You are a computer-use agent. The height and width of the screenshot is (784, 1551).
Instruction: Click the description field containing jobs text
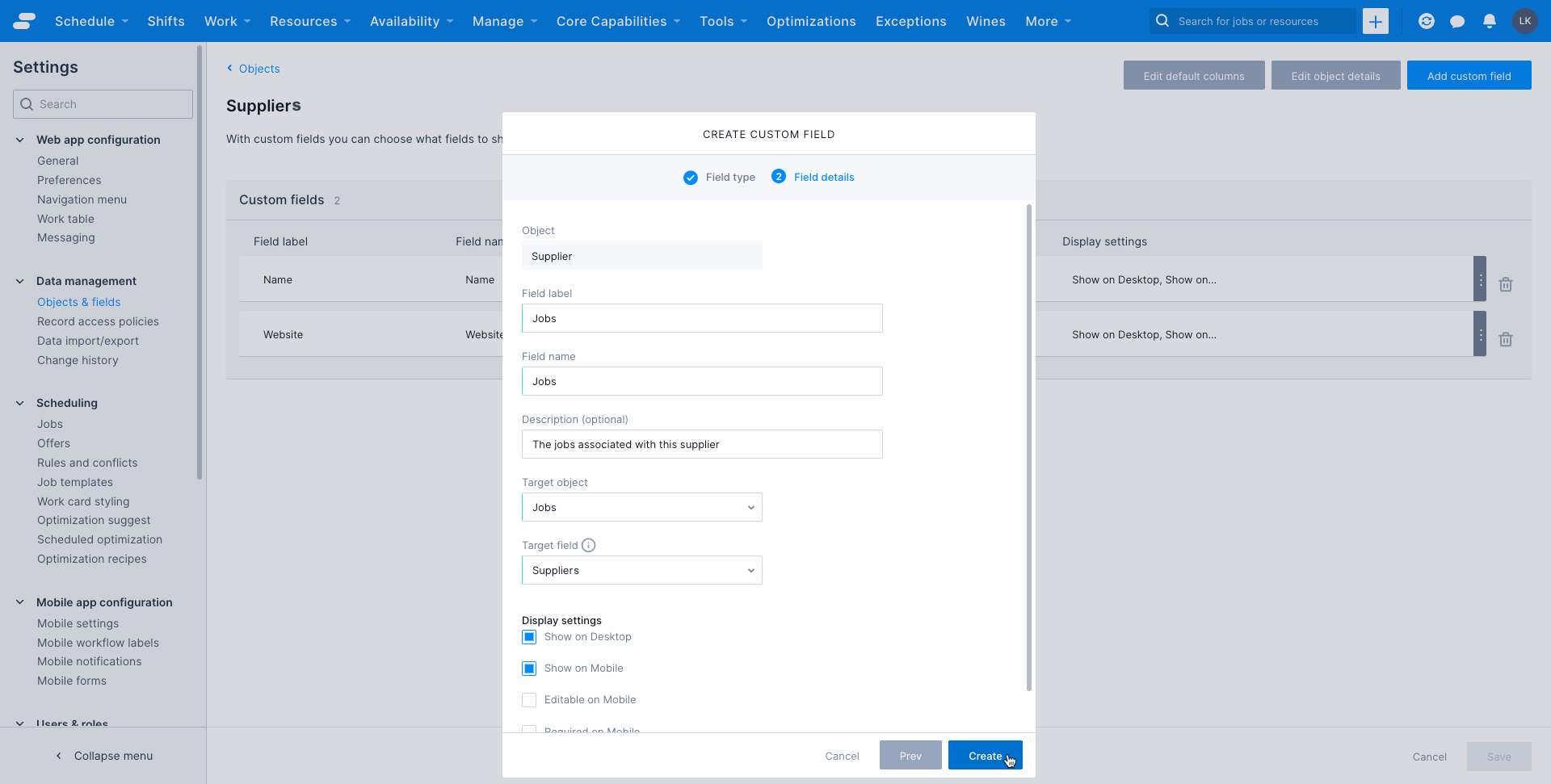tap(701, 444)
